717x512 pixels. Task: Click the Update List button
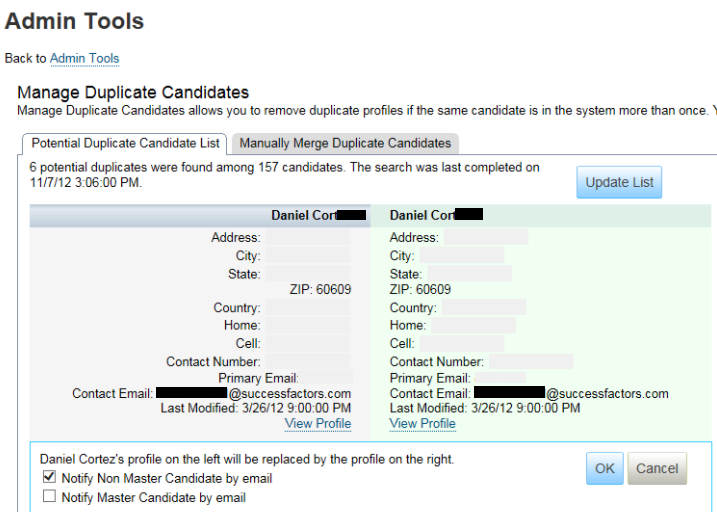click(x=619, y=182)
